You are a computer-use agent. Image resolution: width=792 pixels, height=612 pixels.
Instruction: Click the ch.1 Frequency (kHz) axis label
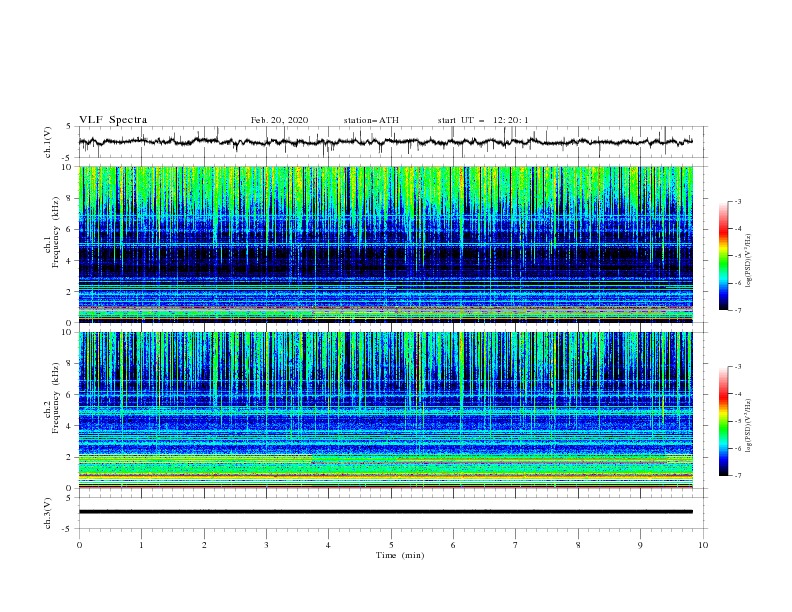tap(52, 232)
